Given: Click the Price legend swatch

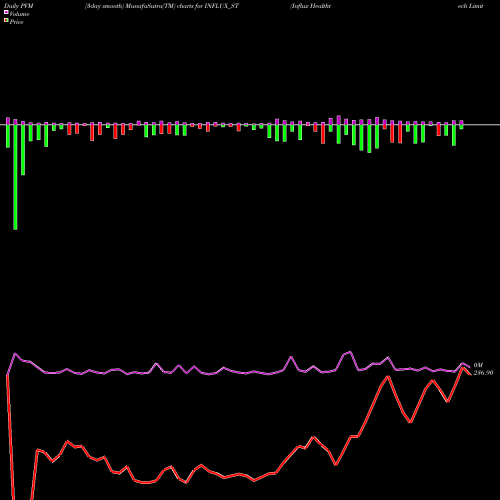Looking at the screenshot, I should [x=6, y=21].
